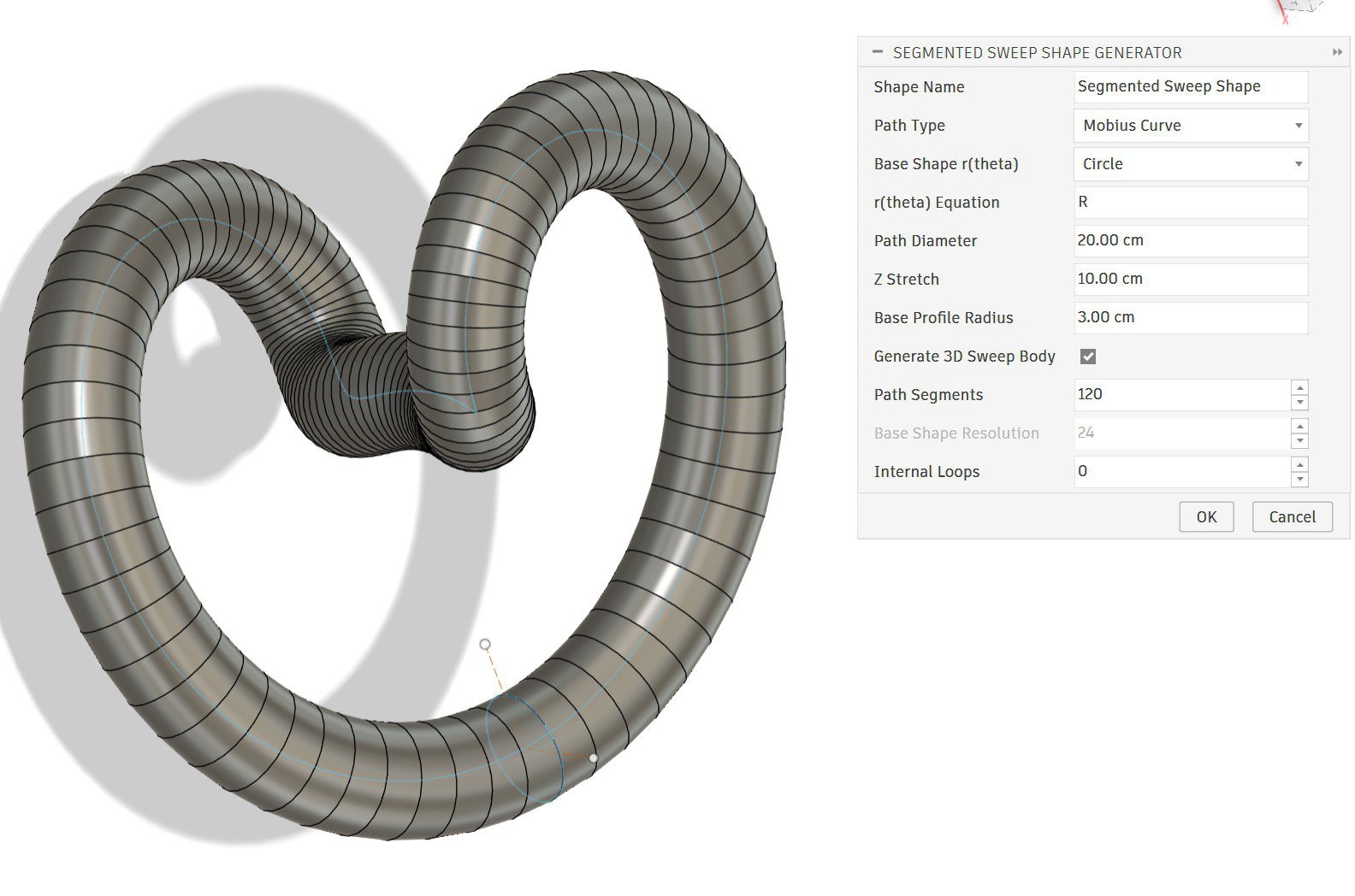Uncheck Generate 3D Sweep Body checkbox
This screenshot has height=896, width=1355.
pos(1088,357)
